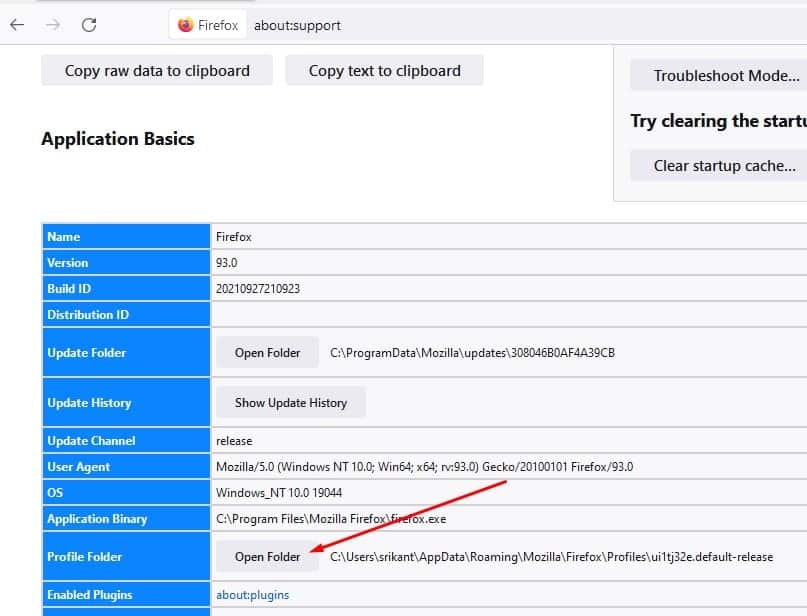This screenshot has height=616, width=807.
Task: Click the back navigation arrow
Action: [x=17, y=25]
